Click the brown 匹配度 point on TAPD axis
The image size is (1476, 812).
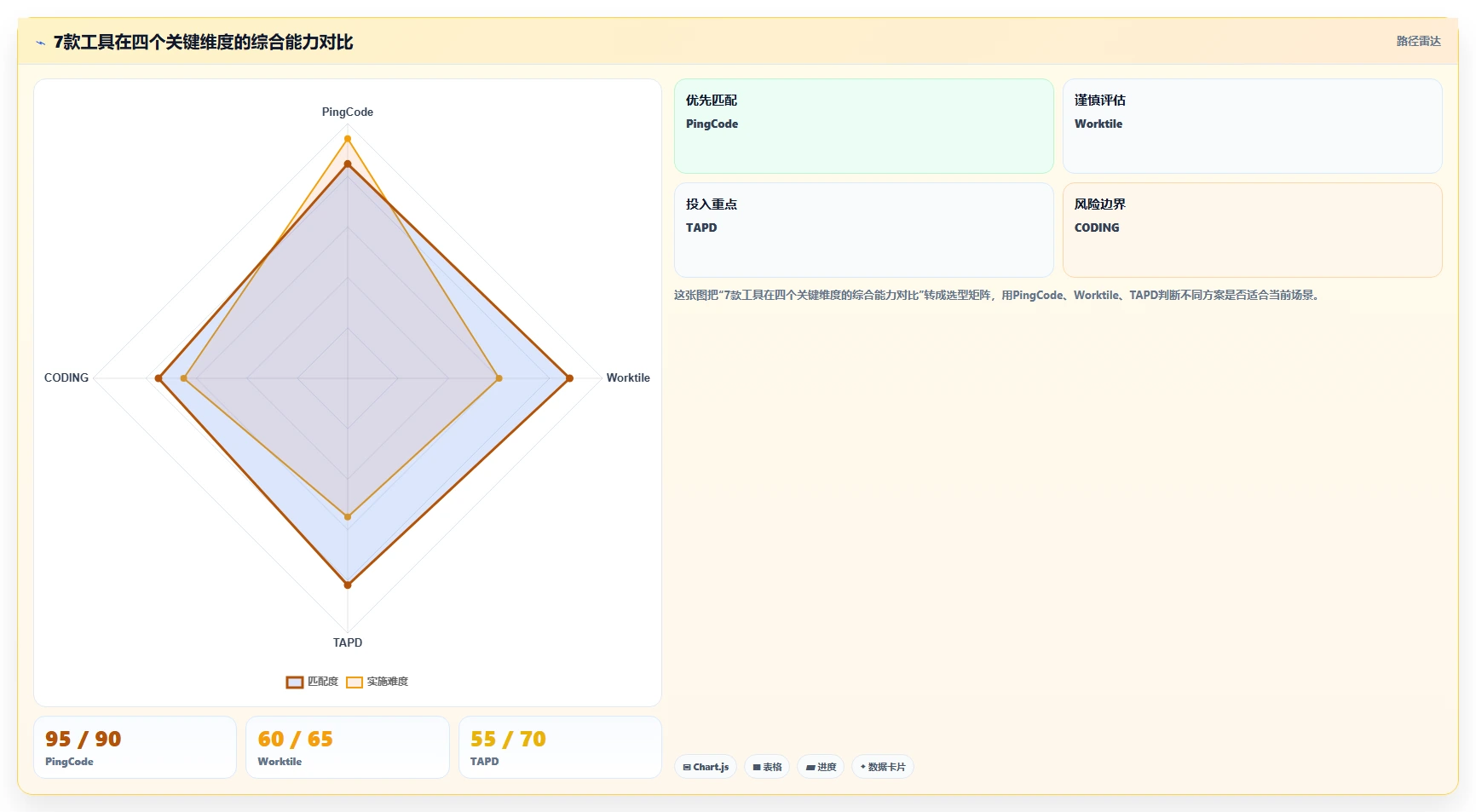coord(348,585)
